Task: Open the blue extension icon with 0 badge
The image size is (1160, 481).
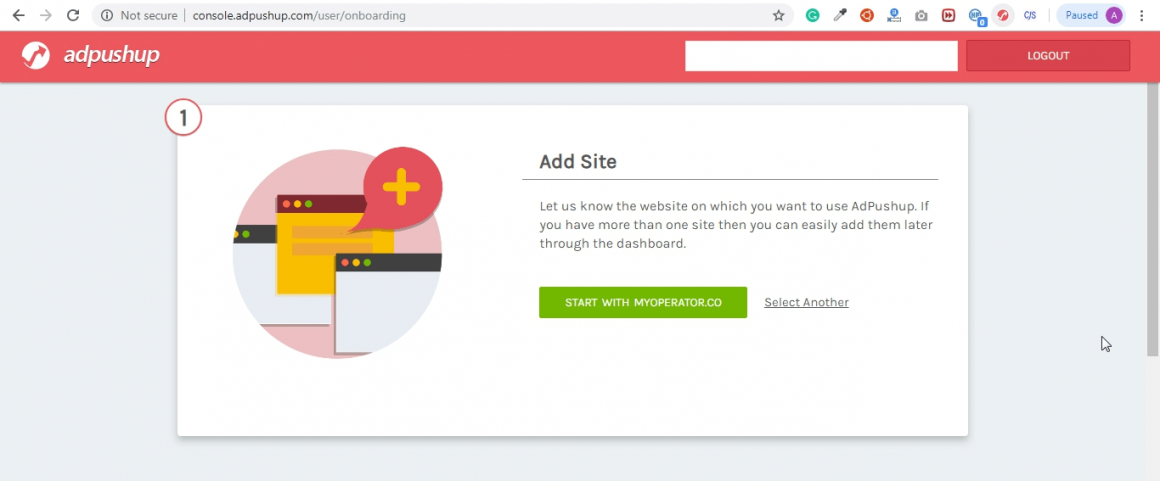Action: 977,16
